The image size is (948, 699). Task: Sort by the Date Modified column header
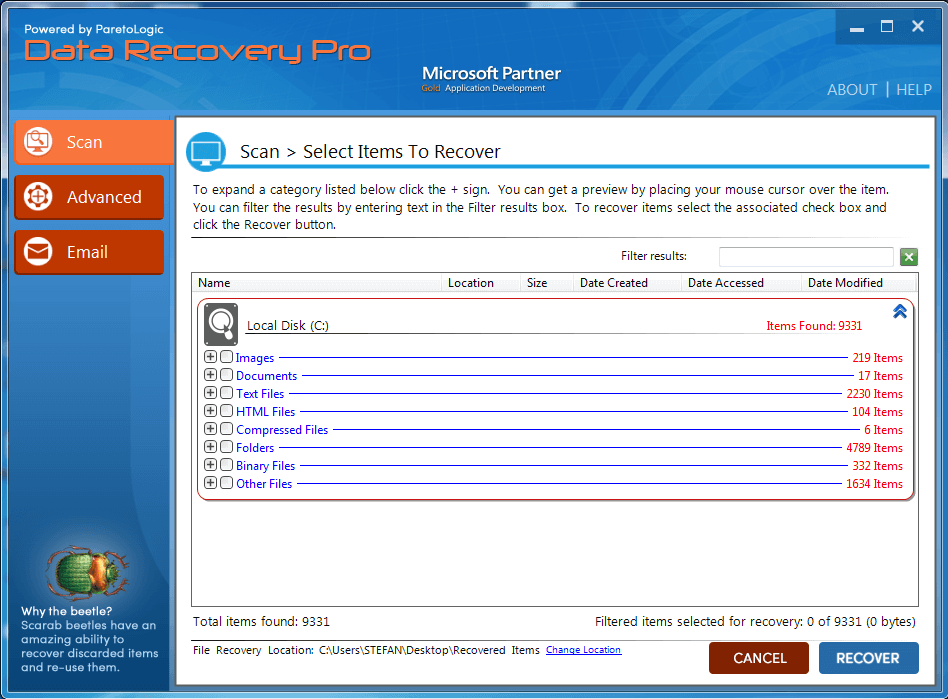point(859,283)
